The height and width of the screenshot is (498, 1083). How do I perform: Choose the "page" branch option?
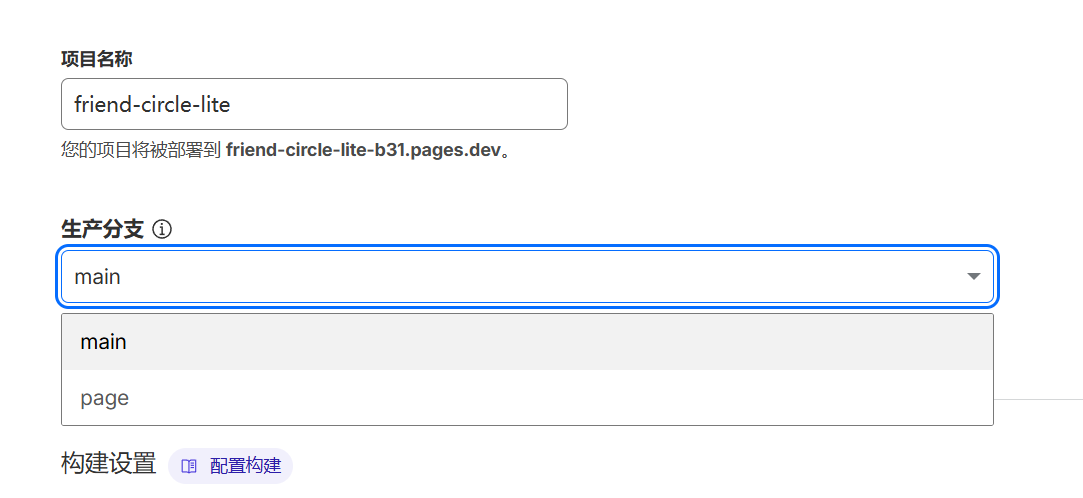point(105,398)
